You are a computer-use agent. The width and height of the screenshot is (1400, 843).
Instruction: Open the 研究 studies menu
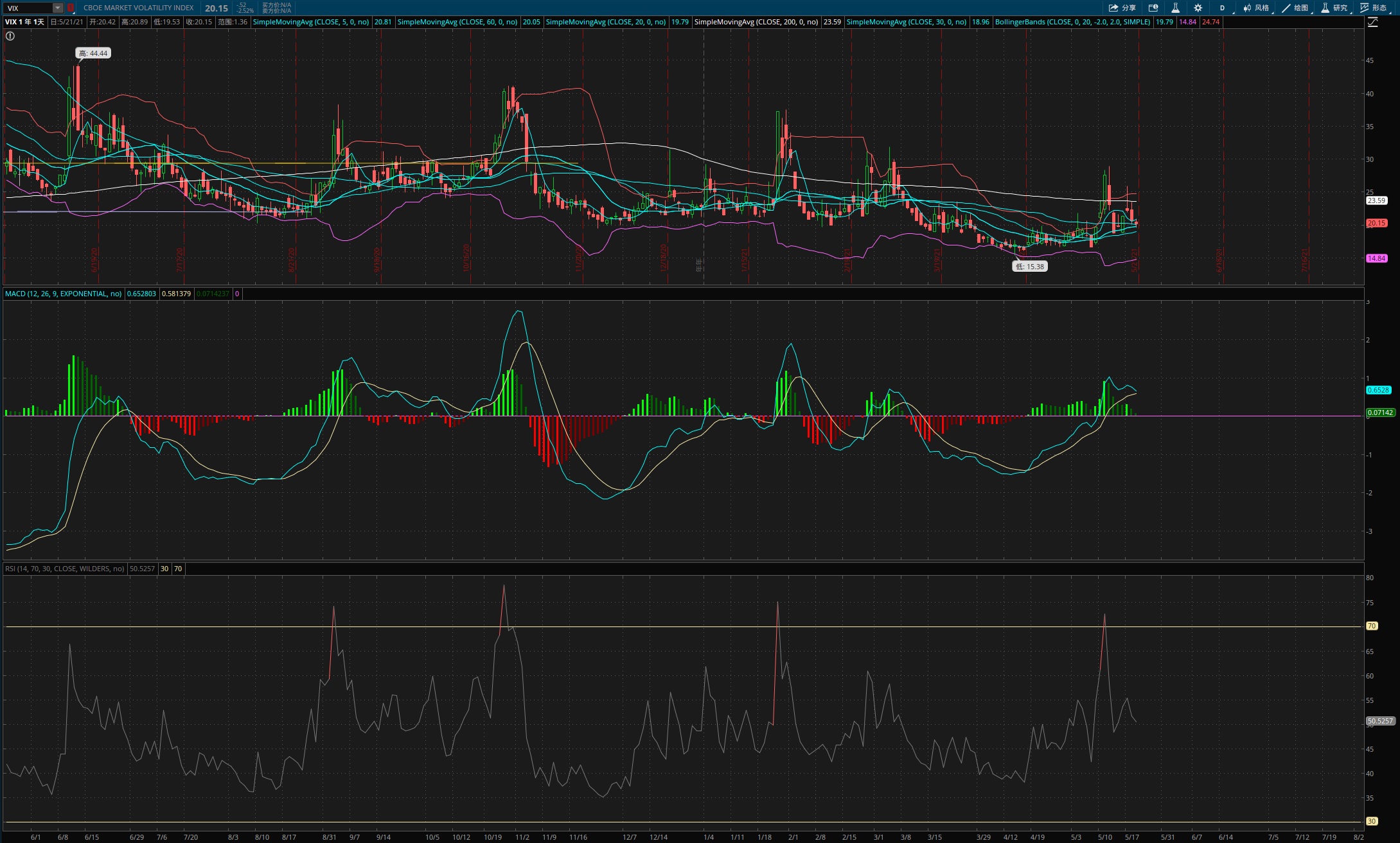tap(1334, 8)
